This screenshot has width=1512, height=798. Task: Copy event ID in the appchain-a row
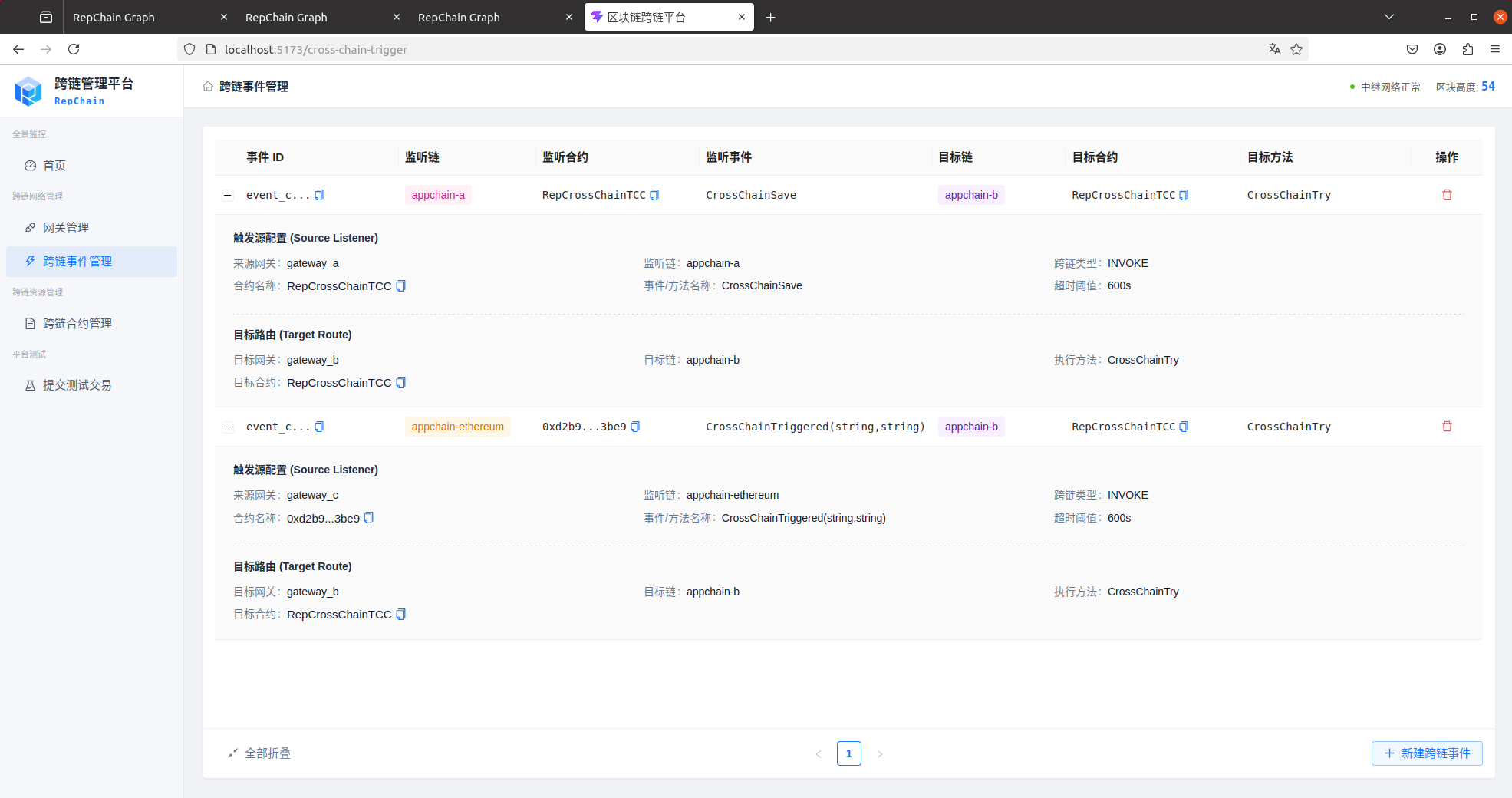(x=319, y=195)
